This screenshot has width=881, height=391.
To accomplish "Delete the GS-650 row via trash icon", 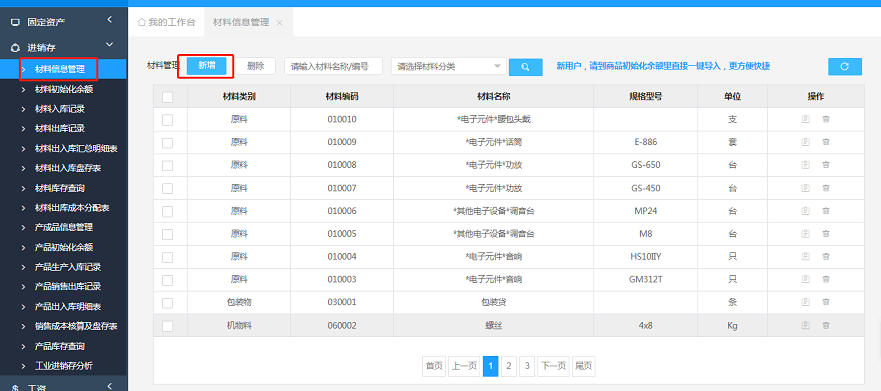I will click(x=825, y=165).
